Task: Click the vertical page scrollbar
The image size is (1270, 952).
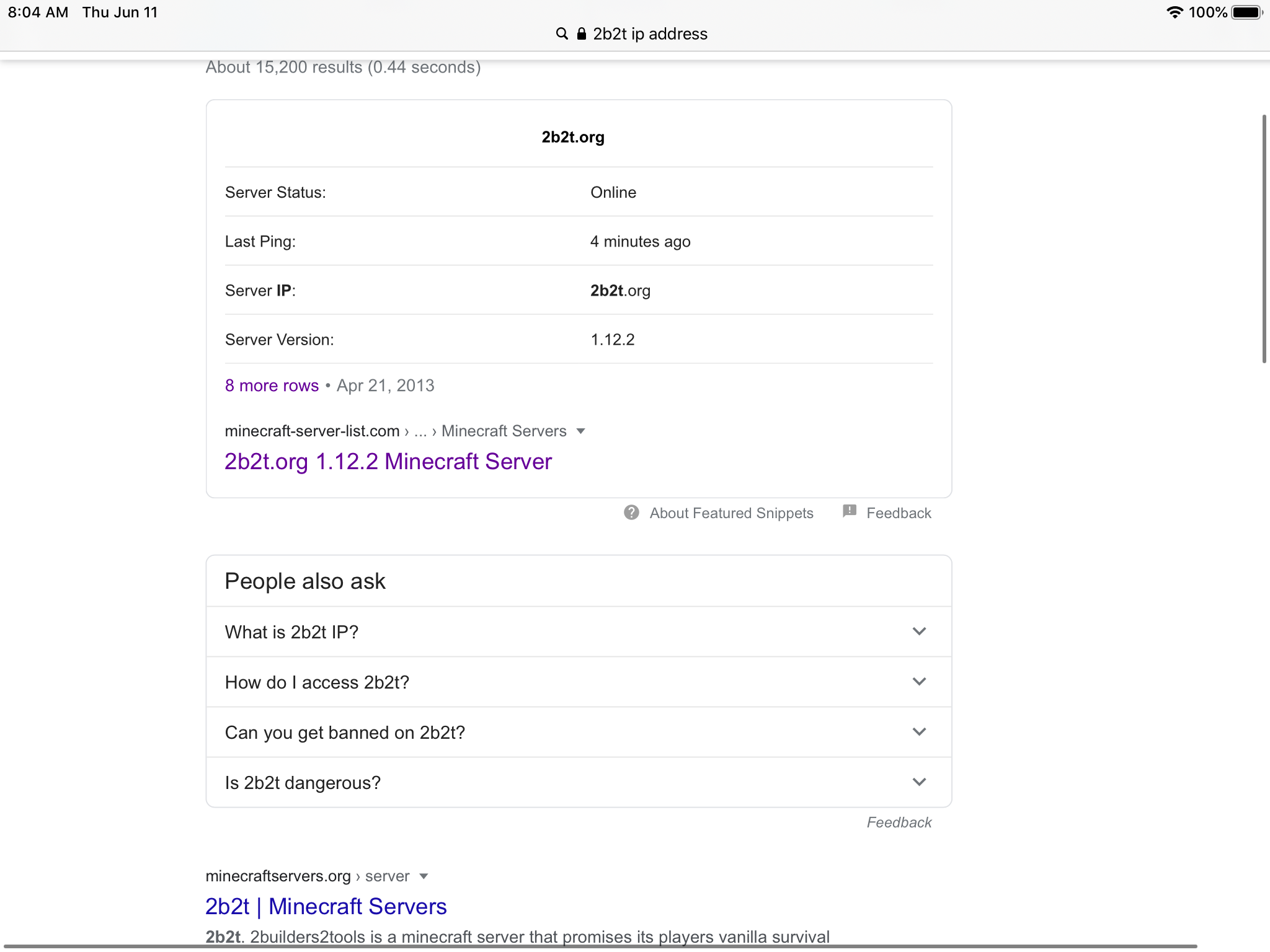Action: [1264, 239]
